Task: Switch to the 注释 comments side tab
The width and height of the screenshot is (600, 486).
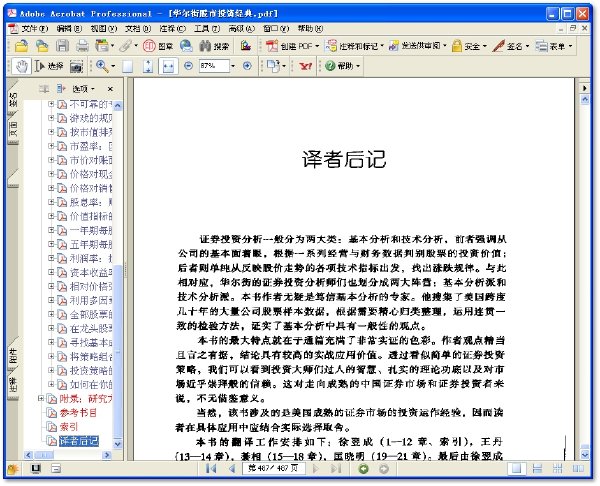Action: 13,385
